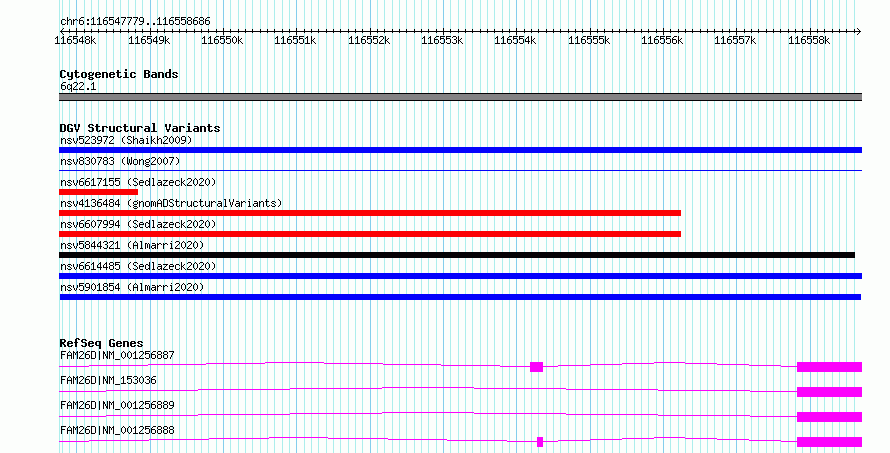This screenshot has width=890, height=453.
Task: Select the blue nsv6614485 variant bar
Action: (x=460, y=276)
